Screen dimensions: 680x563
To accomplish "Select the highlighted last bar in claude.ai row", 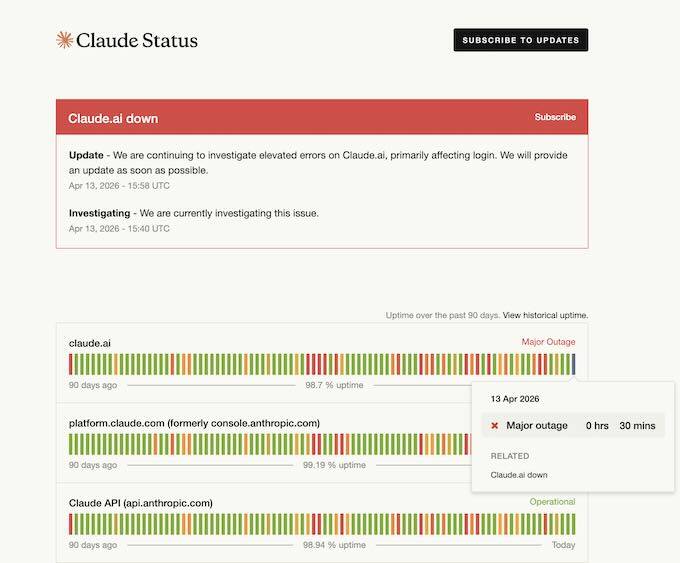I will click(573, 363).
